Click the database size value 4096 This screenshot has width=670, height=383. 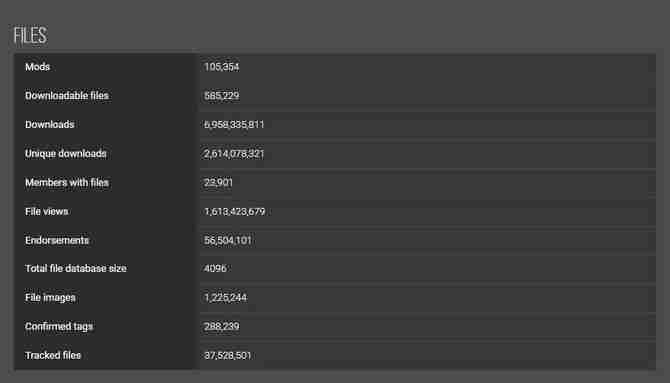[215, 268]
